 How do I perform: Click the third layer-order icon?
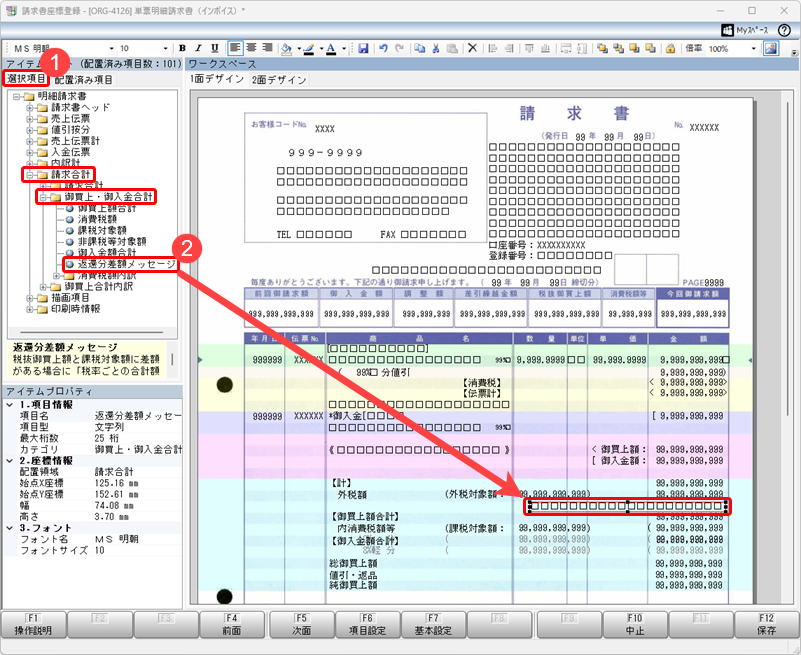pyautogui.click(x=634, y=49)
